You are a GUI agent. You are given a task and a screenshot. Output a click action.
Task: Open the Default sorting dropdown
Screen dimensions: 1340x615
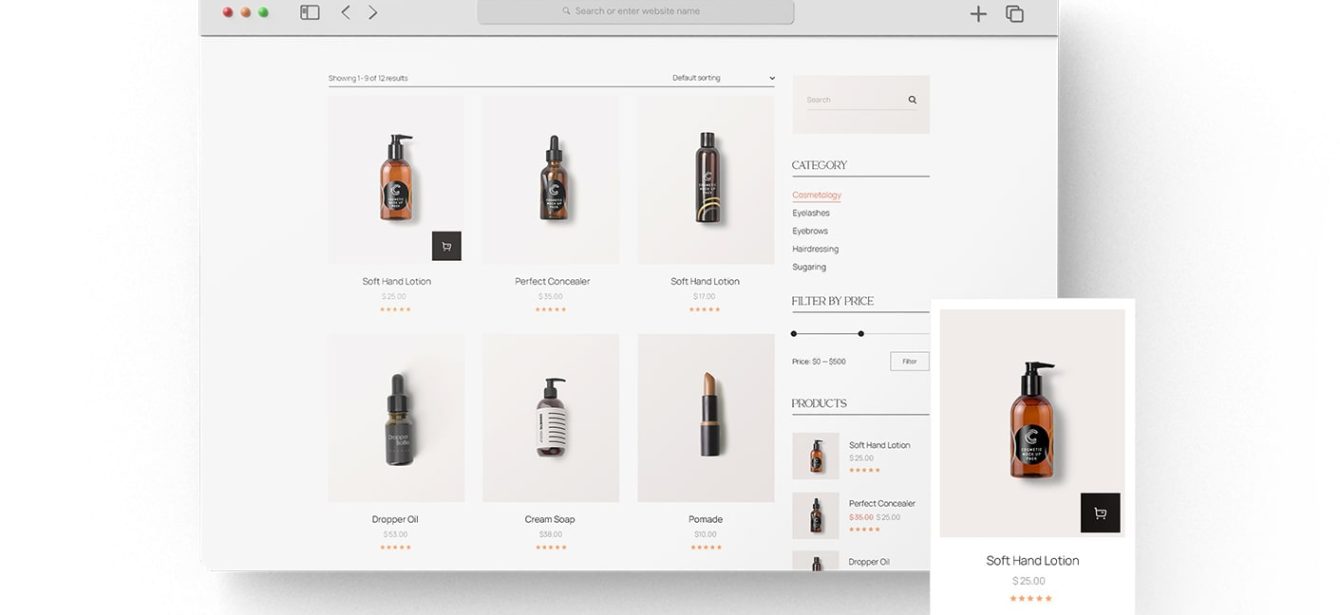[722, 78]
